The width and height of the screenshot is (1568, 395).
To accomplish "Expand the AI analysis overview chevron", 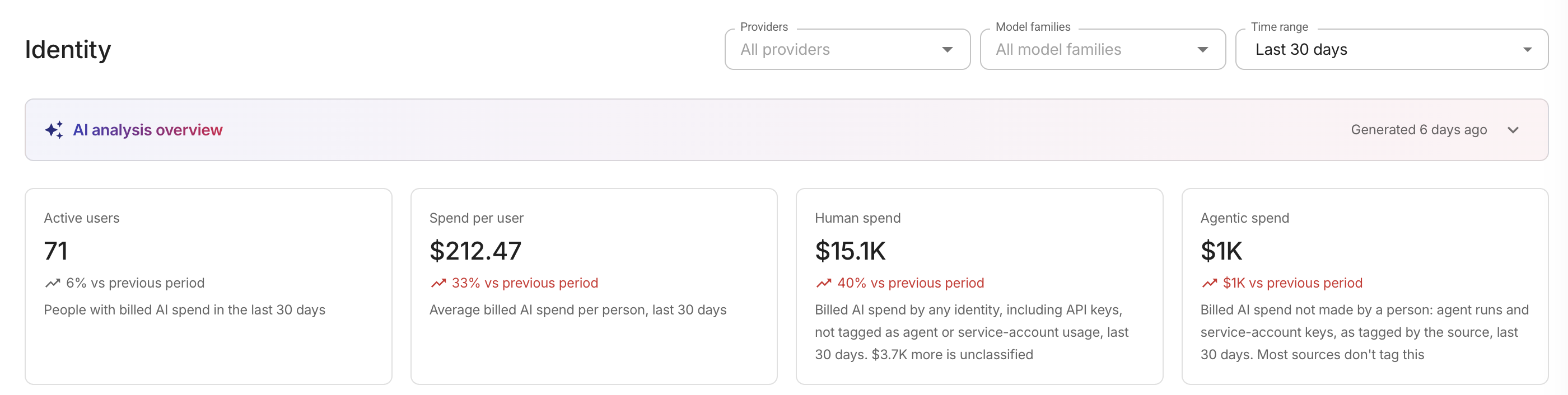I will pyautogui.click(x=1513, y=130).
